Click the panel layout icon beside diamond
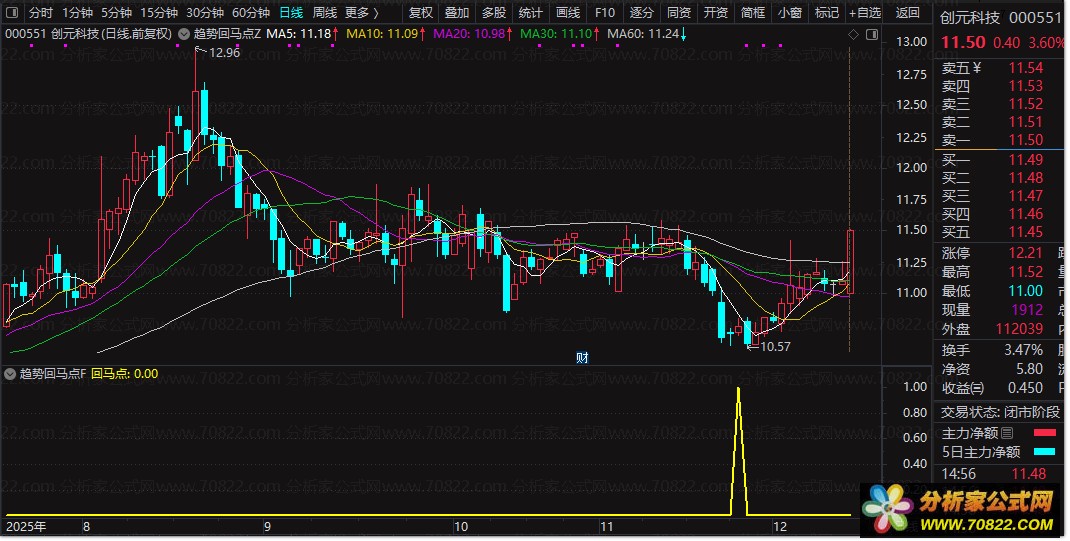The width and height of the screenshot is (1070, 541). coord(871,35)
